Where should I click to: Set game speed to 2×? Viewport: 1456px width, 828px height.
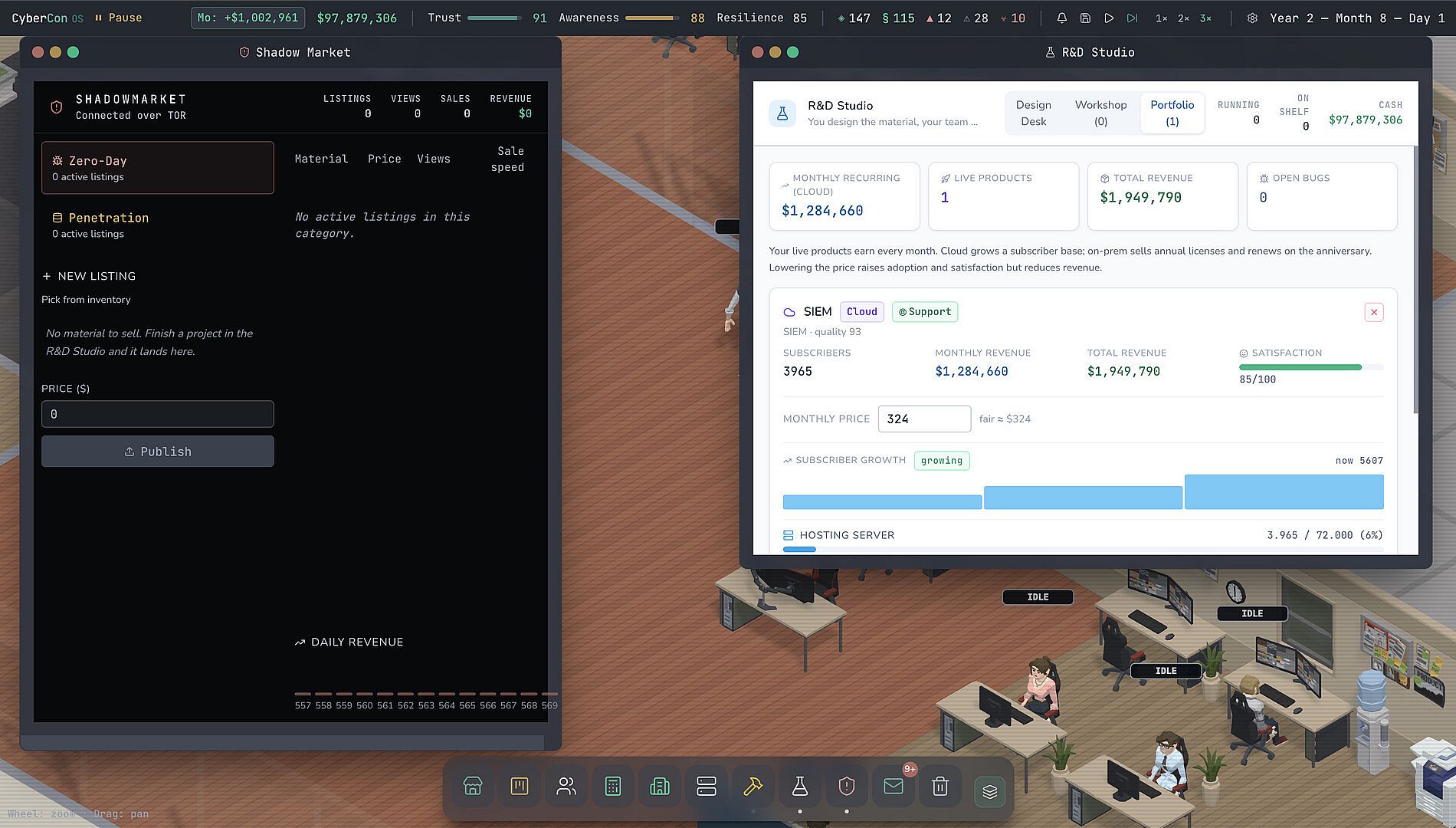(1184, 18)
